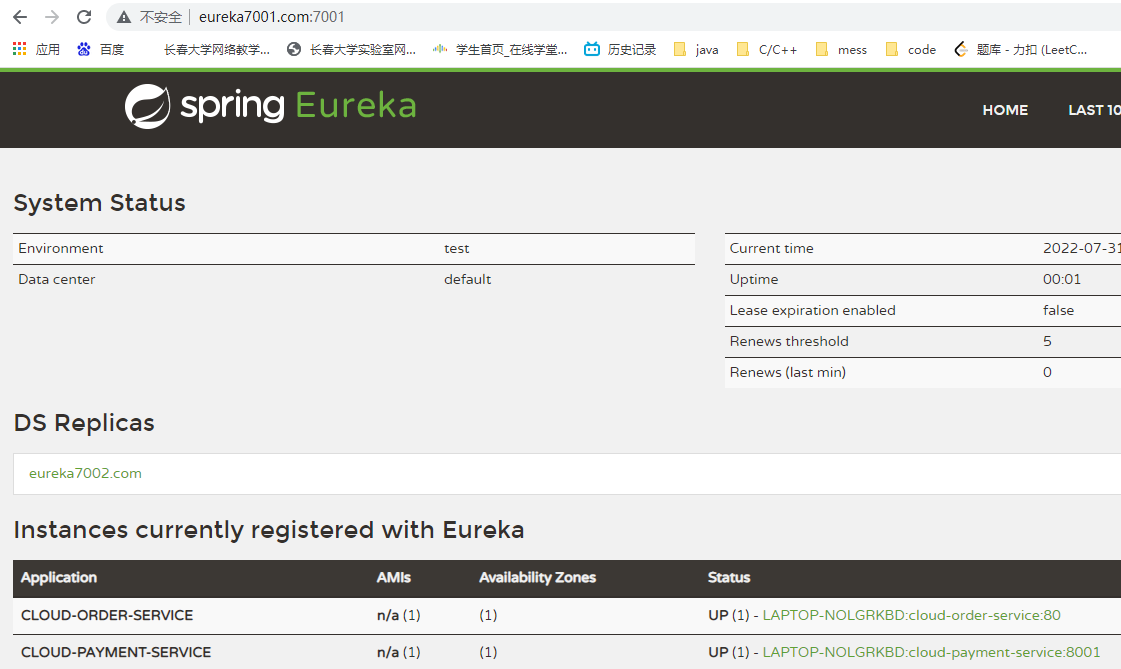Image resolution: width=1121 pixels, height=669 pixels.
Task: Click the System Status heading
Action: 99,203
